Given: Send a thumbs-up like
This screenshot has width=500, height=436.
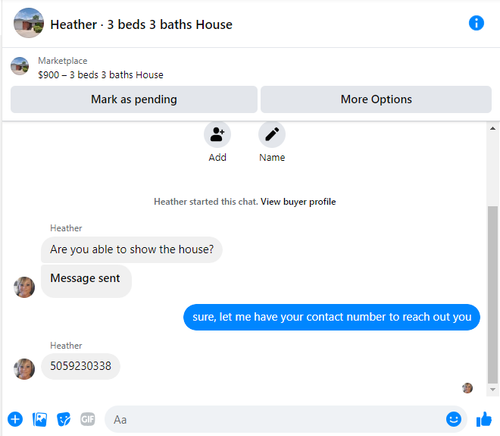Looking at the screenshot, I should coord(484,419).
